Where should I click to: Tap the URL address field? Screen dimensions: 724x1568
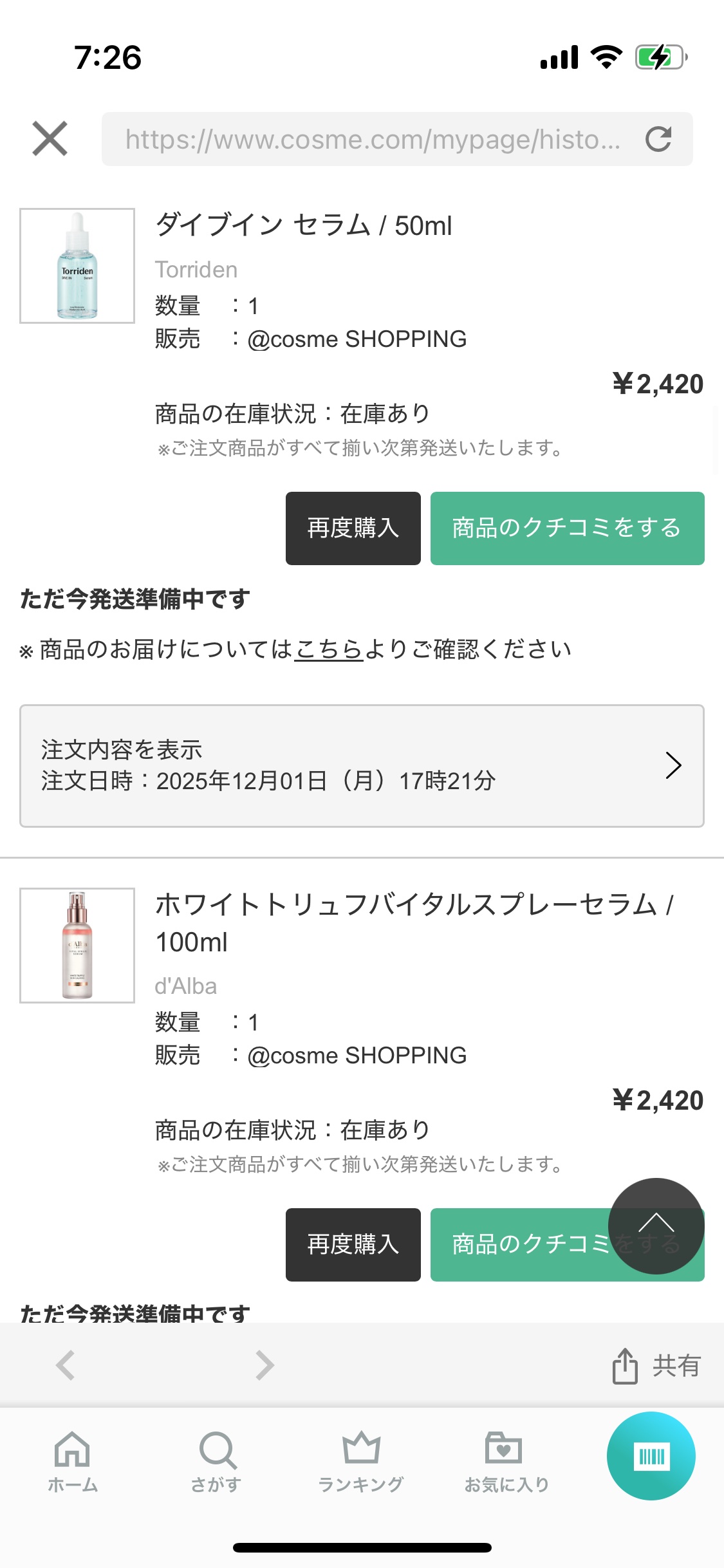click(373, 139)
